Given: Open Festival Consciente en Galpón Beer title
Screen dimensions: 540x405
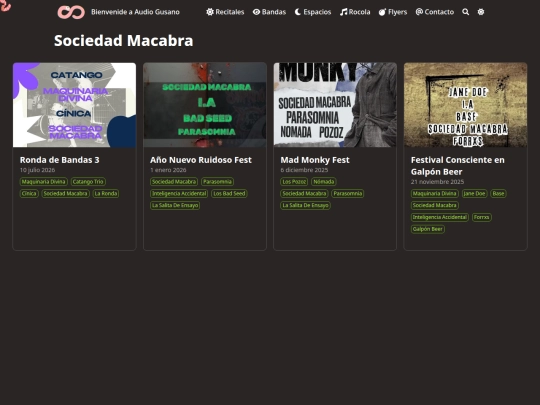Looking at the screenshot, I should coord(458,166).
